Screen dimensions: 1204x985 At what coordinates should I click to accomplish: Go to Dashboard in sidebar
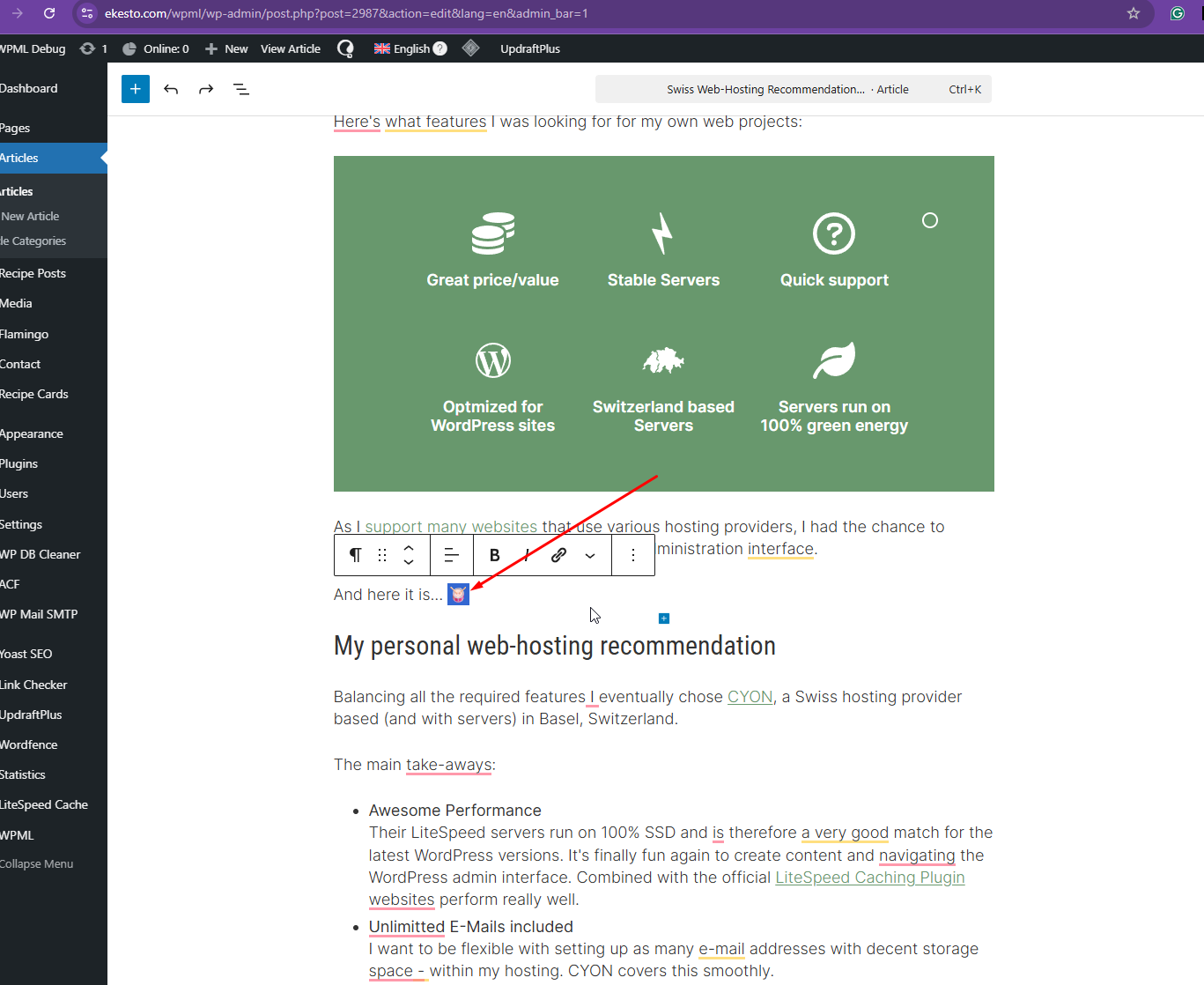pos(29,88)
